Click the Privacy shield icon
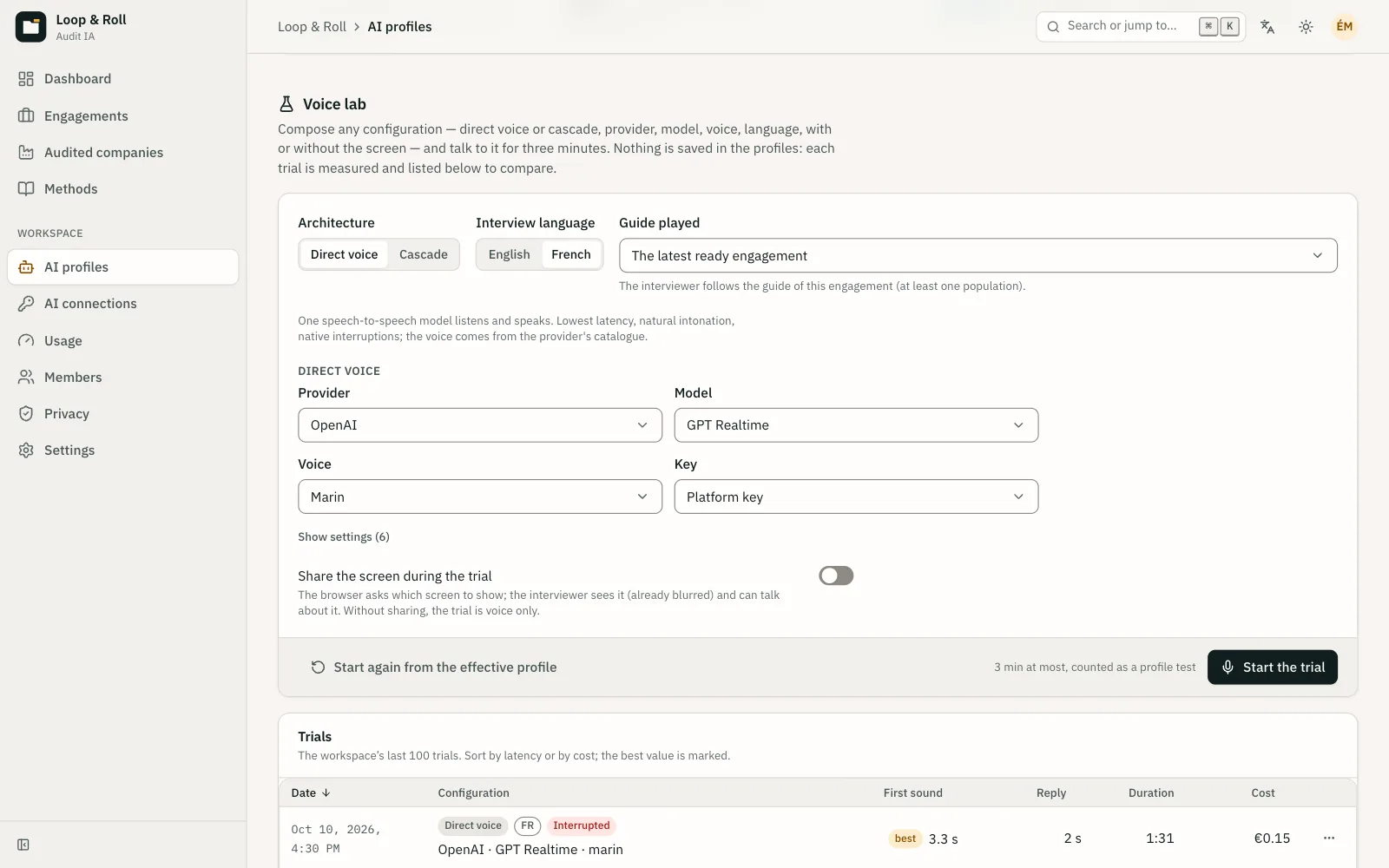The height and width of the screenshot is (868, 1389). pos(26,413)
